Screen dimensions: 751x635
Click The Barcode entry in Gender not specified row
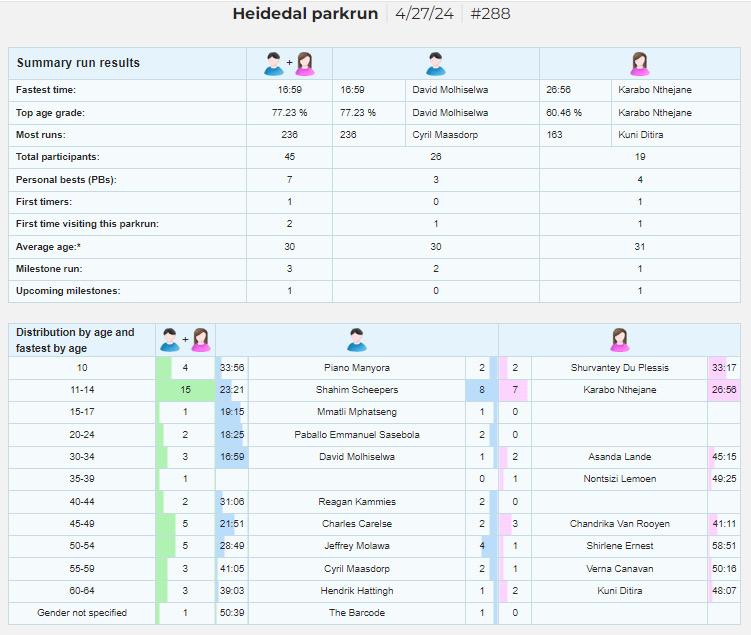pos(357,613)
